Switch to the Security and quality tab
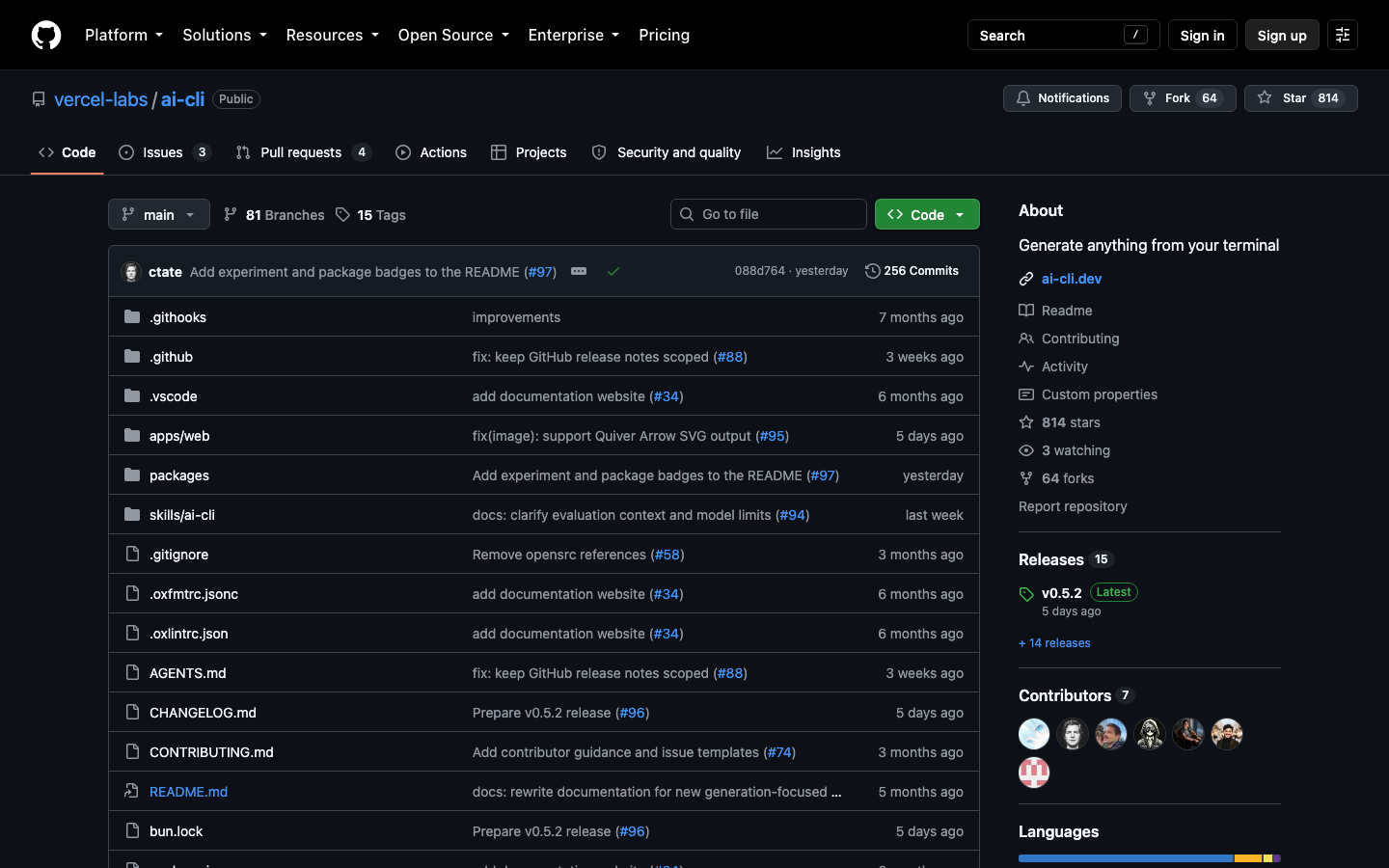Image resolution: width=1389 pixels, height=868 pixels. 667,152
